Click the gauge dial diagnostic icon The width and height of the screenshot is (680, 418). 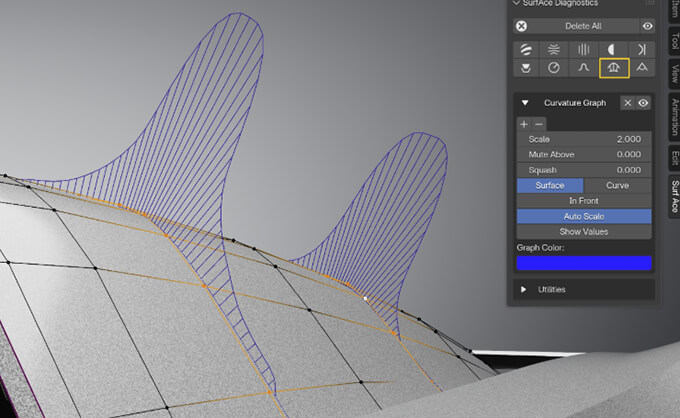553,68
